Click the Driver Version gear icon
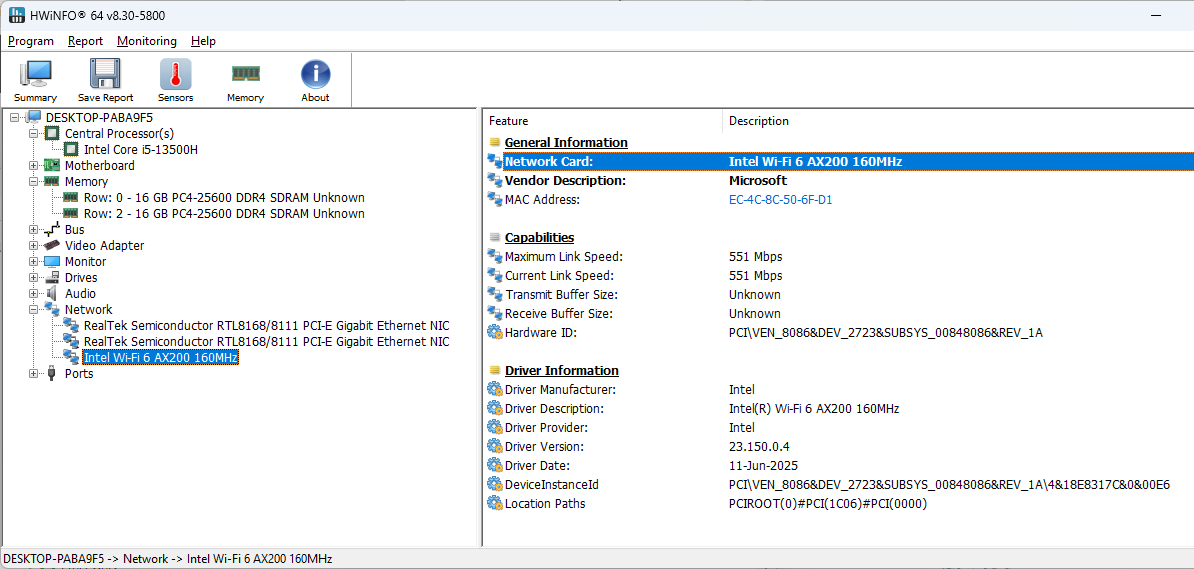Viewport: 1194px width, 569px height. (x=495, y=446)
